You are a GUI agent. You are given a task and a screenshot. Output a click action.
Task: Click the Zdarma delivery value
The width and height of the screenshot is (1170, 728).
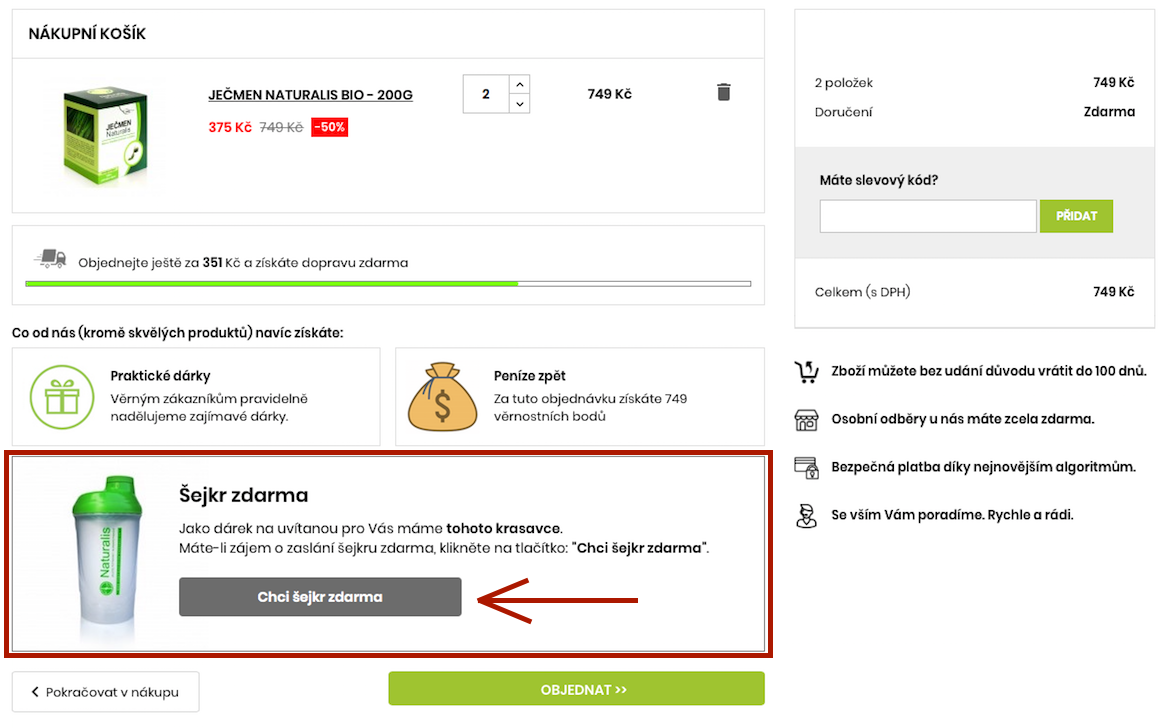1110,112
